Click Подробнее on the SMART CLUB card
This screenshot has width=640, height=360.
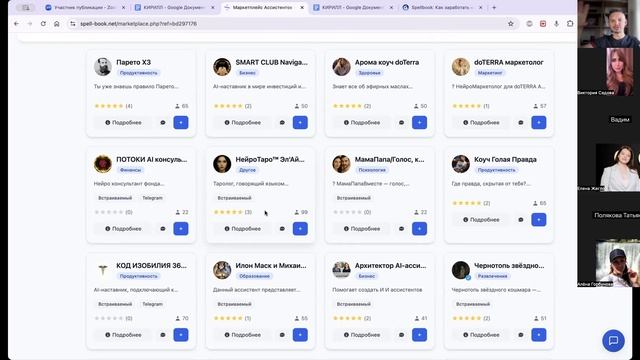[x=242, y=122]
